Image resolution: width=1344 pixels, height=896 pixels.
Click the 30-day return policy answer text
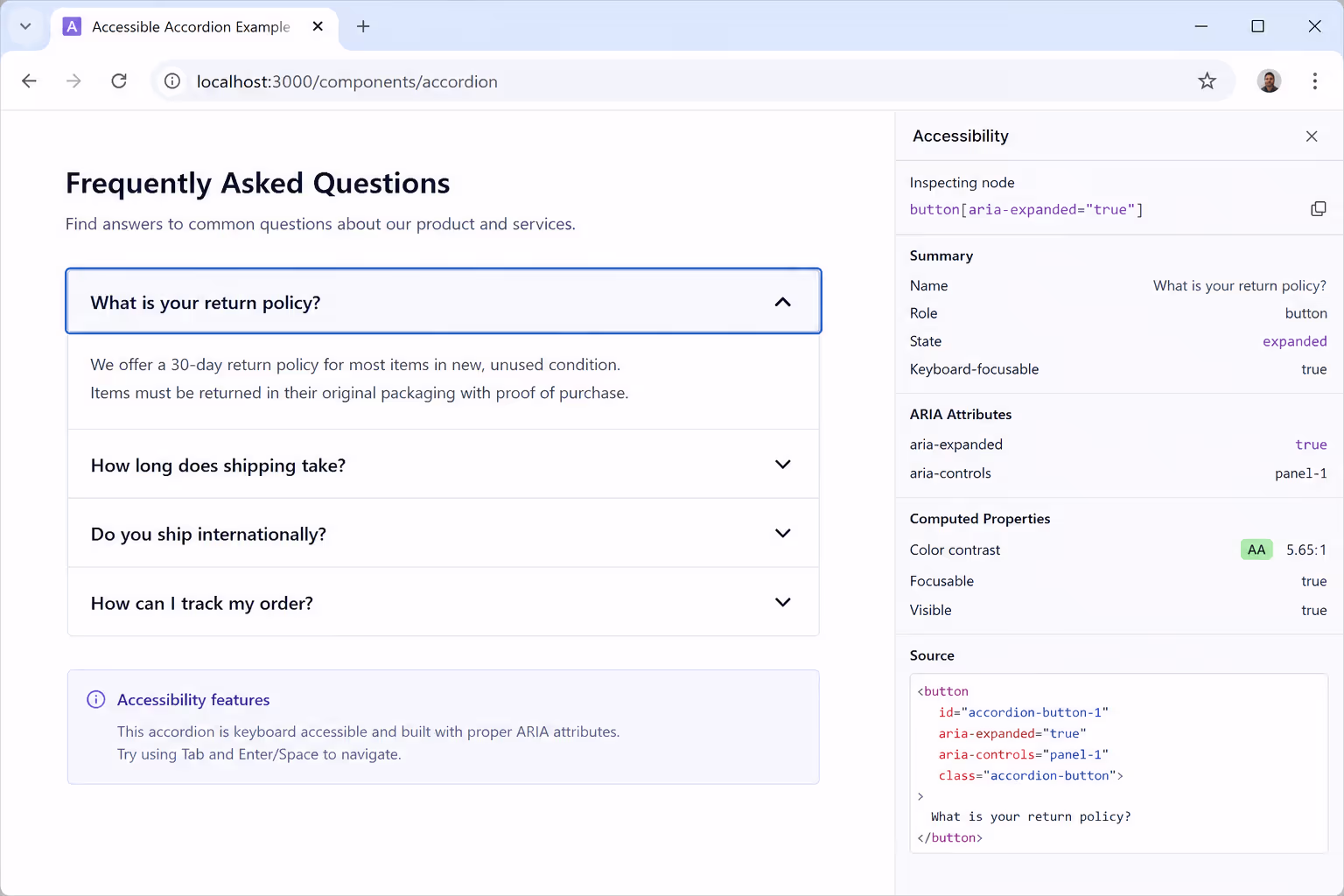point(359,378)
